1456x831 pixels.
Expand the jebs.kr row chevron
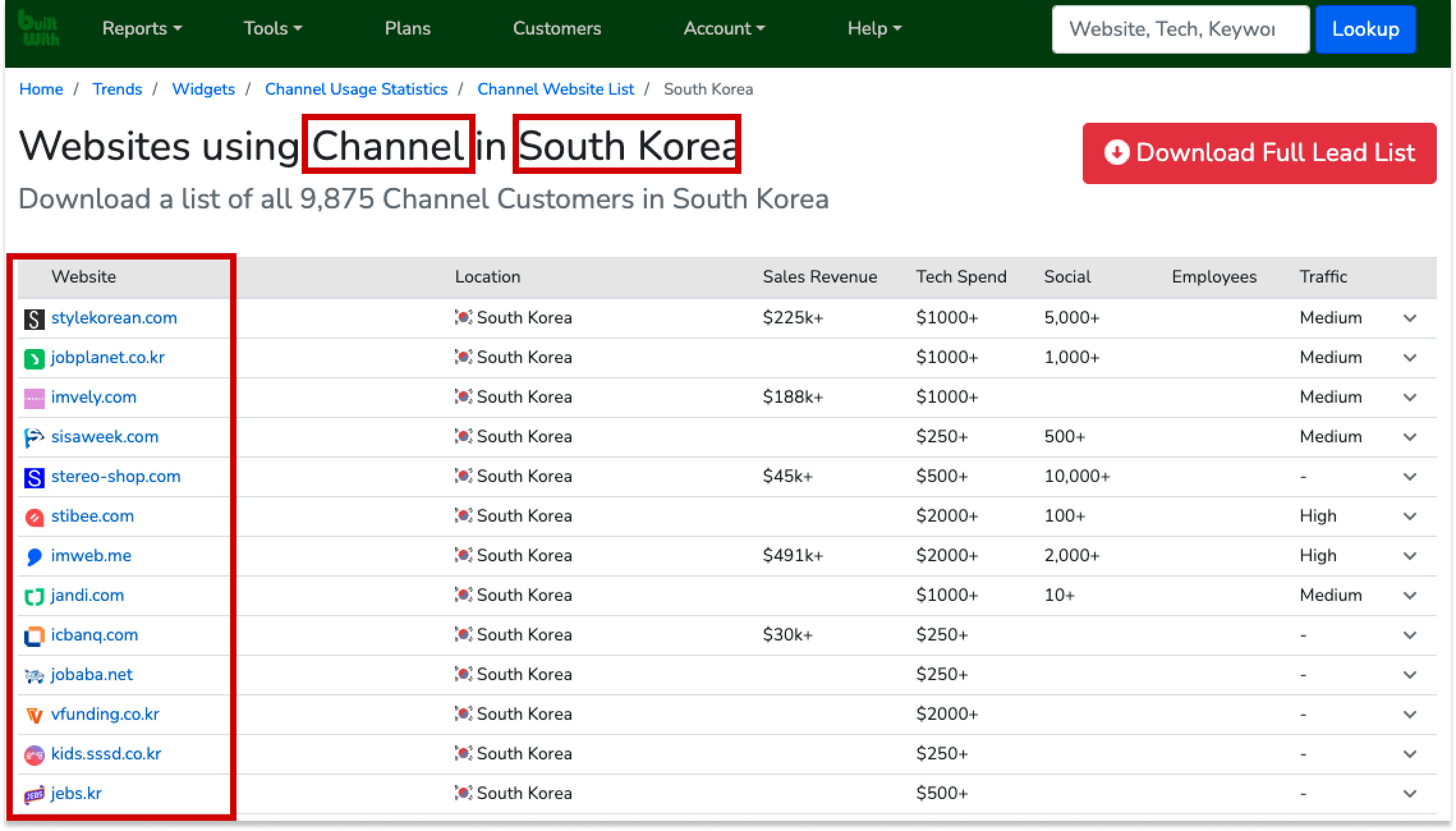tap(1409, 794)
